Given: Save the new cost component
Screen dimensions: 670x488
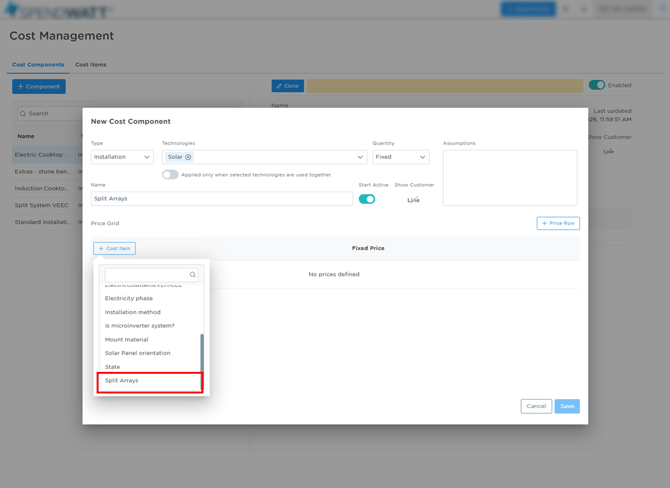Looking at the screenshot, I should click(x=567, y=406).
